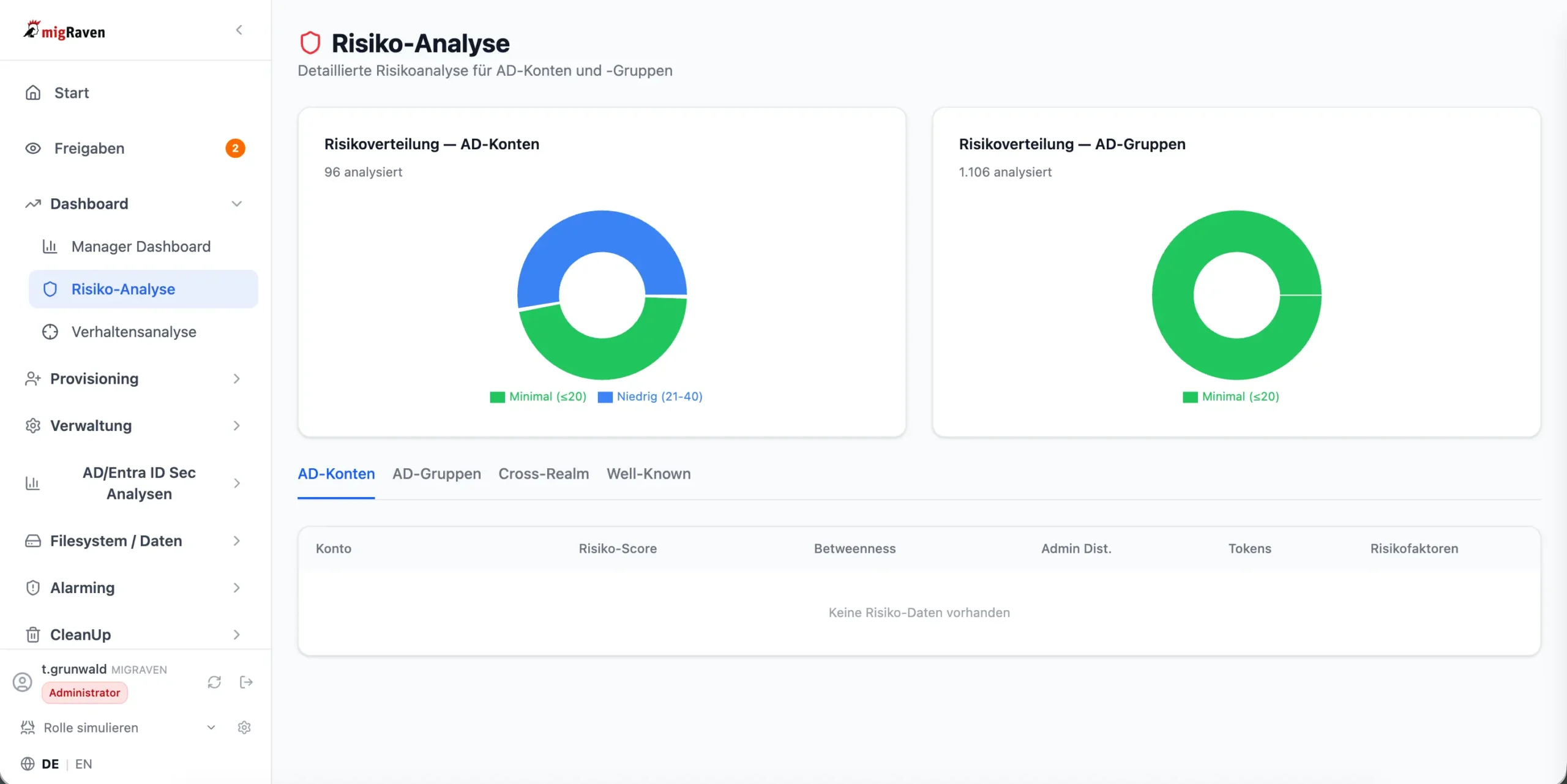Image resolution: width=1567 pixels, height=784 pixels.
Task: Open the Rolle simulieren dropdown
Action: tap(211, 727)
